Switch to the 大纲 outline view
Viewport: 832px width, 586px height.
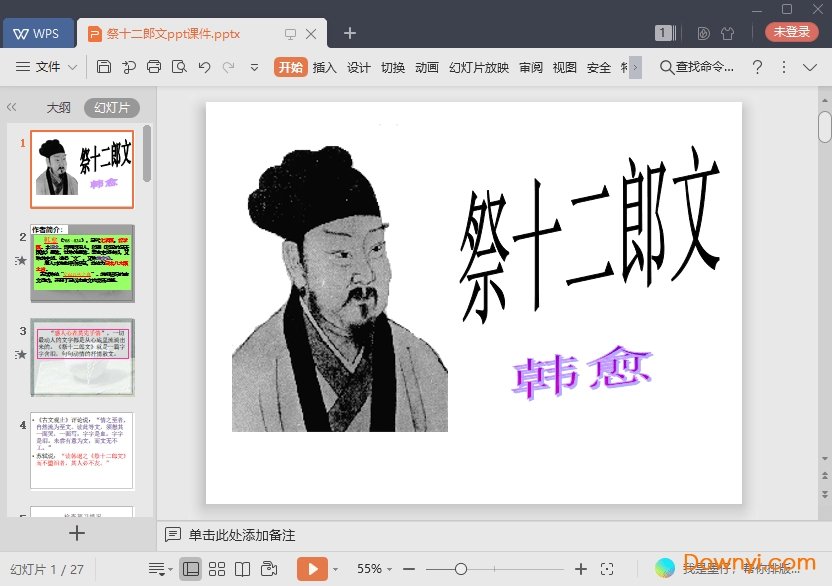click(58, 108)
